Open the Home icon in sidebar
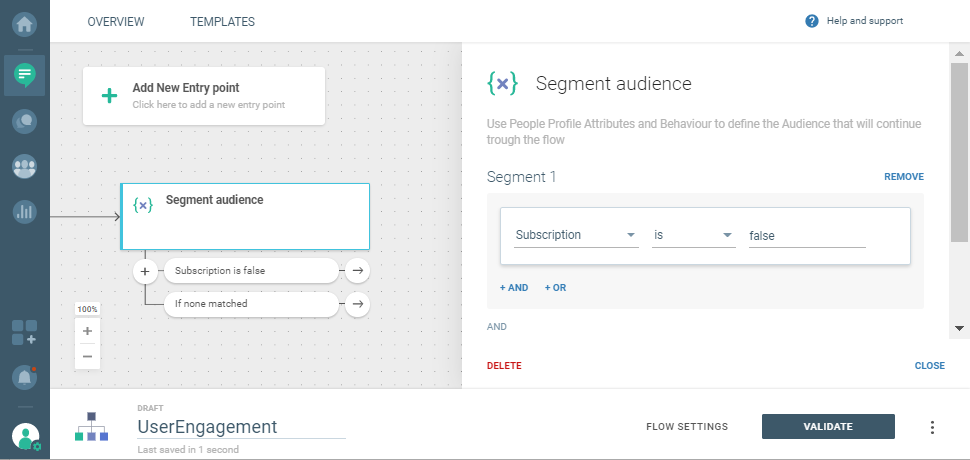 click(x=24, y=20)
